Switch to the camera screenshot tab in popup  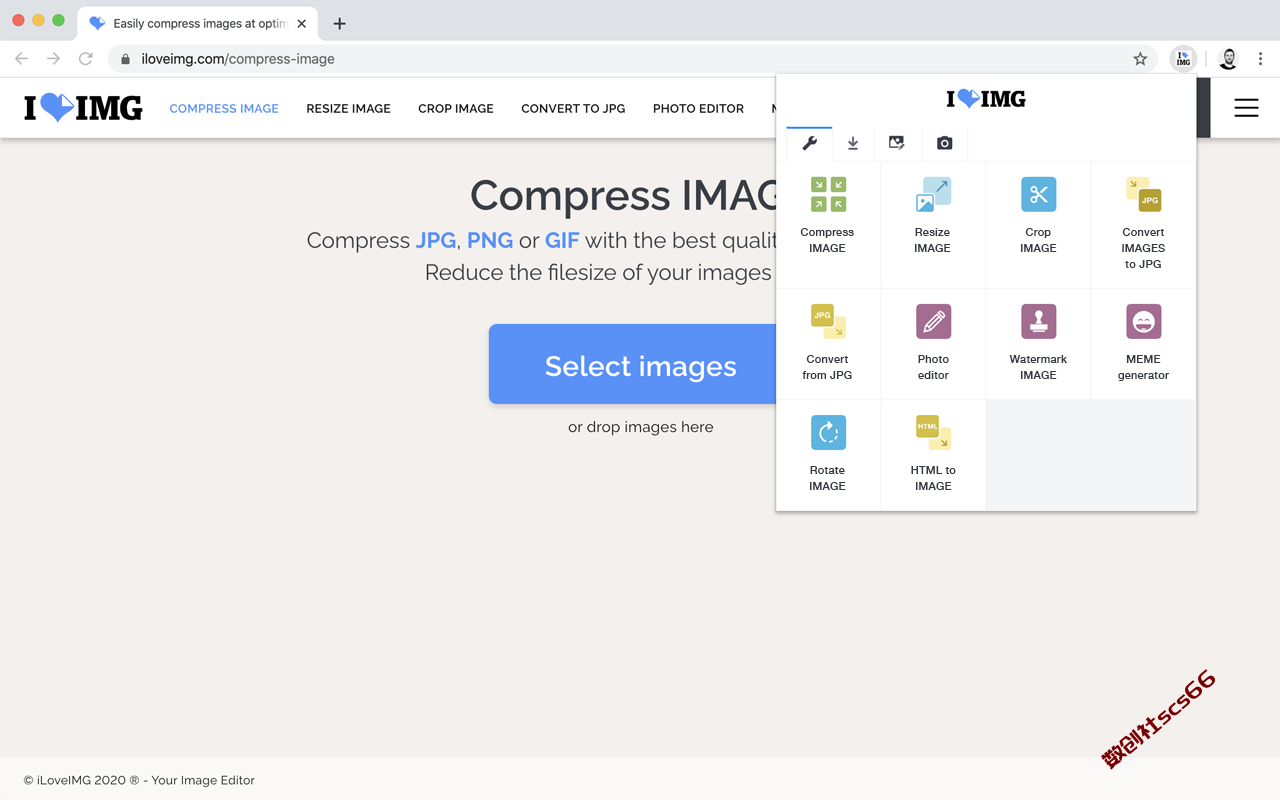pyautogui.click(x=944, y=143)
